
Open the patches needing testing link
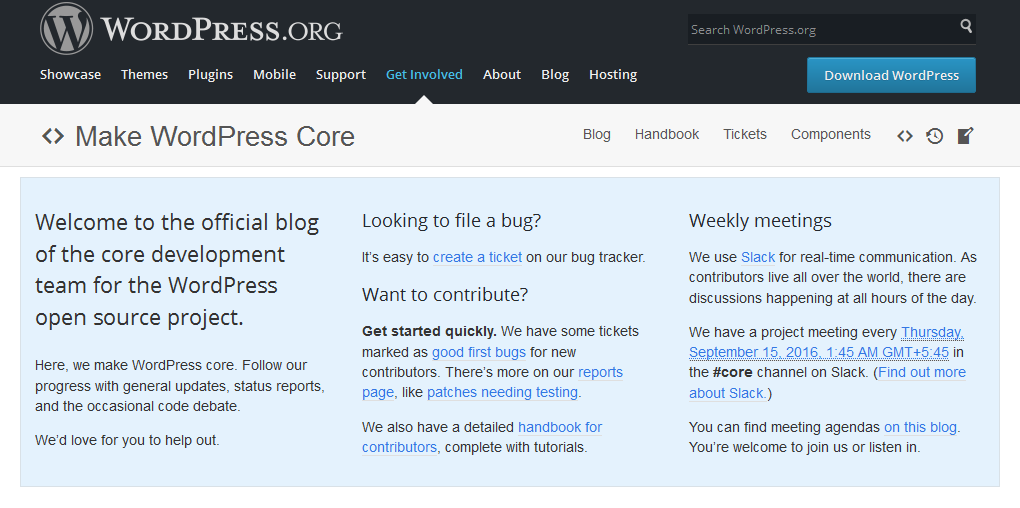(502, 392)
